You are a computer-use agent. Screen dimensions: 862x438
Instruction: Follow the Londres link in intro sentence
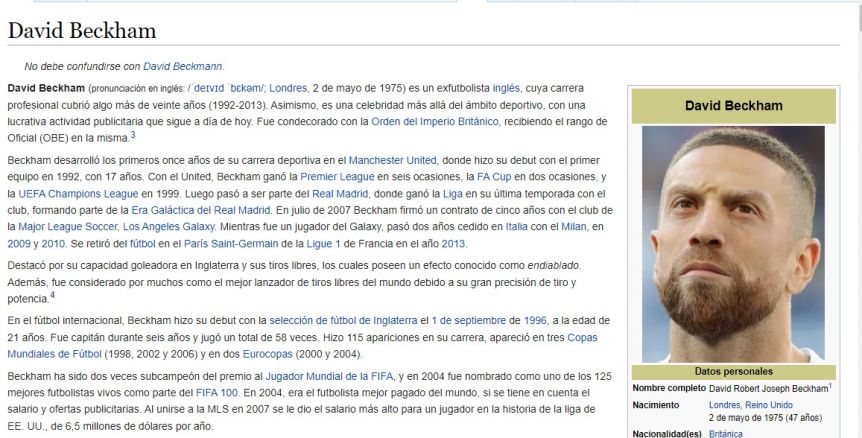click(x=288, y=88)
